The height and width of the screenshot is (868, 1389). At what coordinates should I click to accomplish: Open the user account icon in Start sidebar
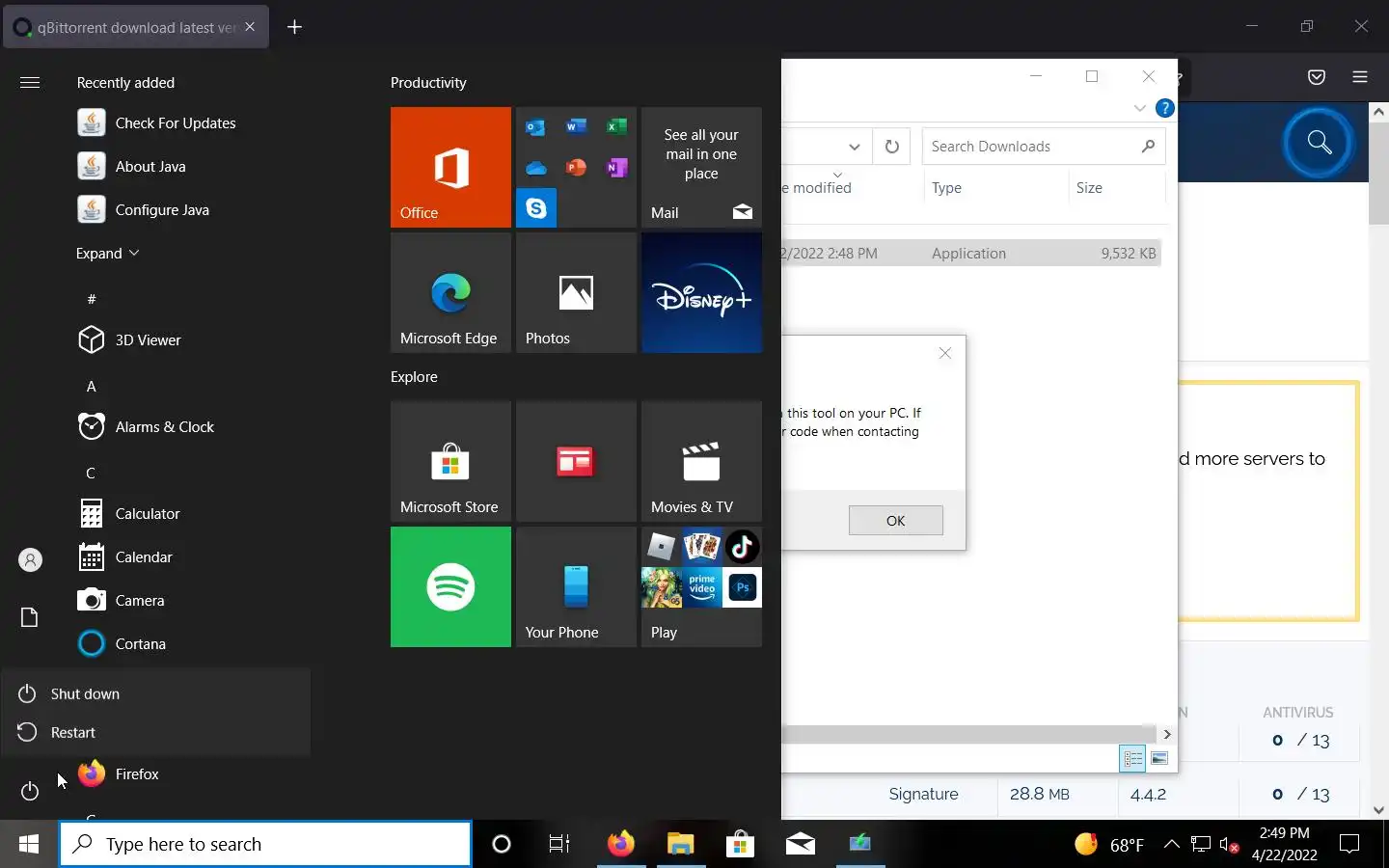coord(30,559)
